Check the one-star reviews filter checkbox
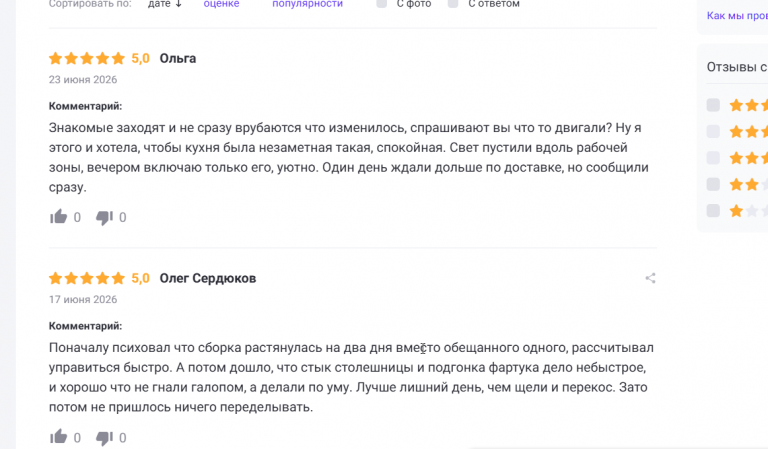This screenshot has height=449, width=768. tap(713, 211)
